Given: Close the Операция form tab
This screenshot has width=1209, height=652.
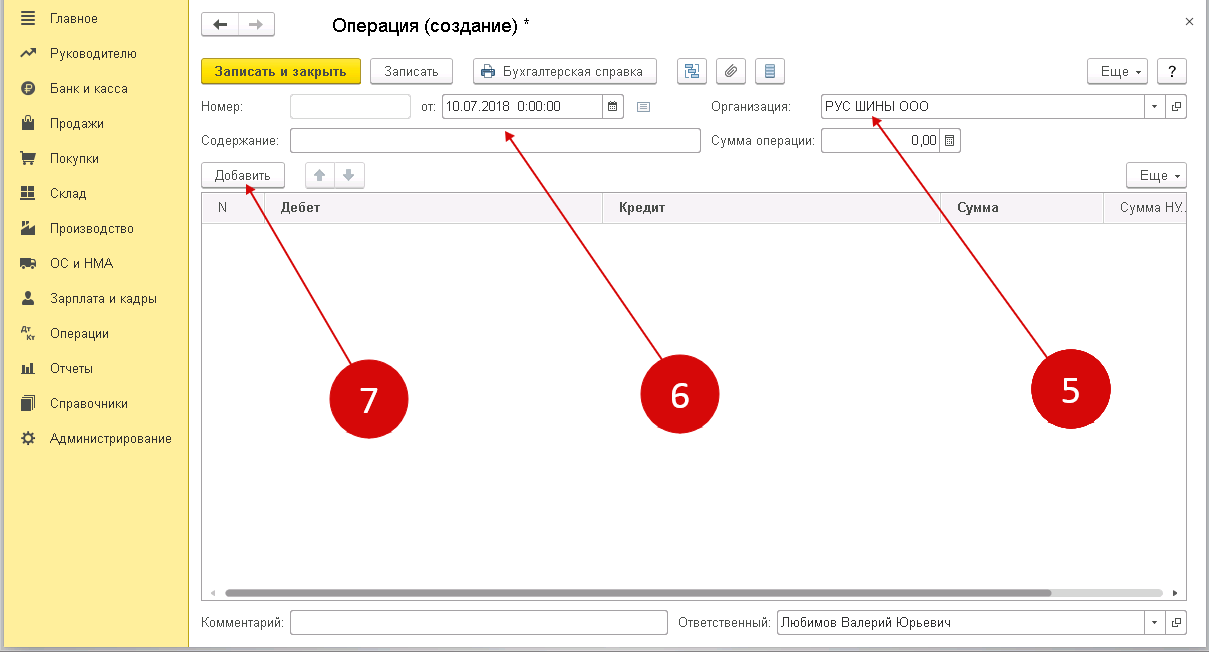Looking at the screenshot, I should pos(1189,20).
